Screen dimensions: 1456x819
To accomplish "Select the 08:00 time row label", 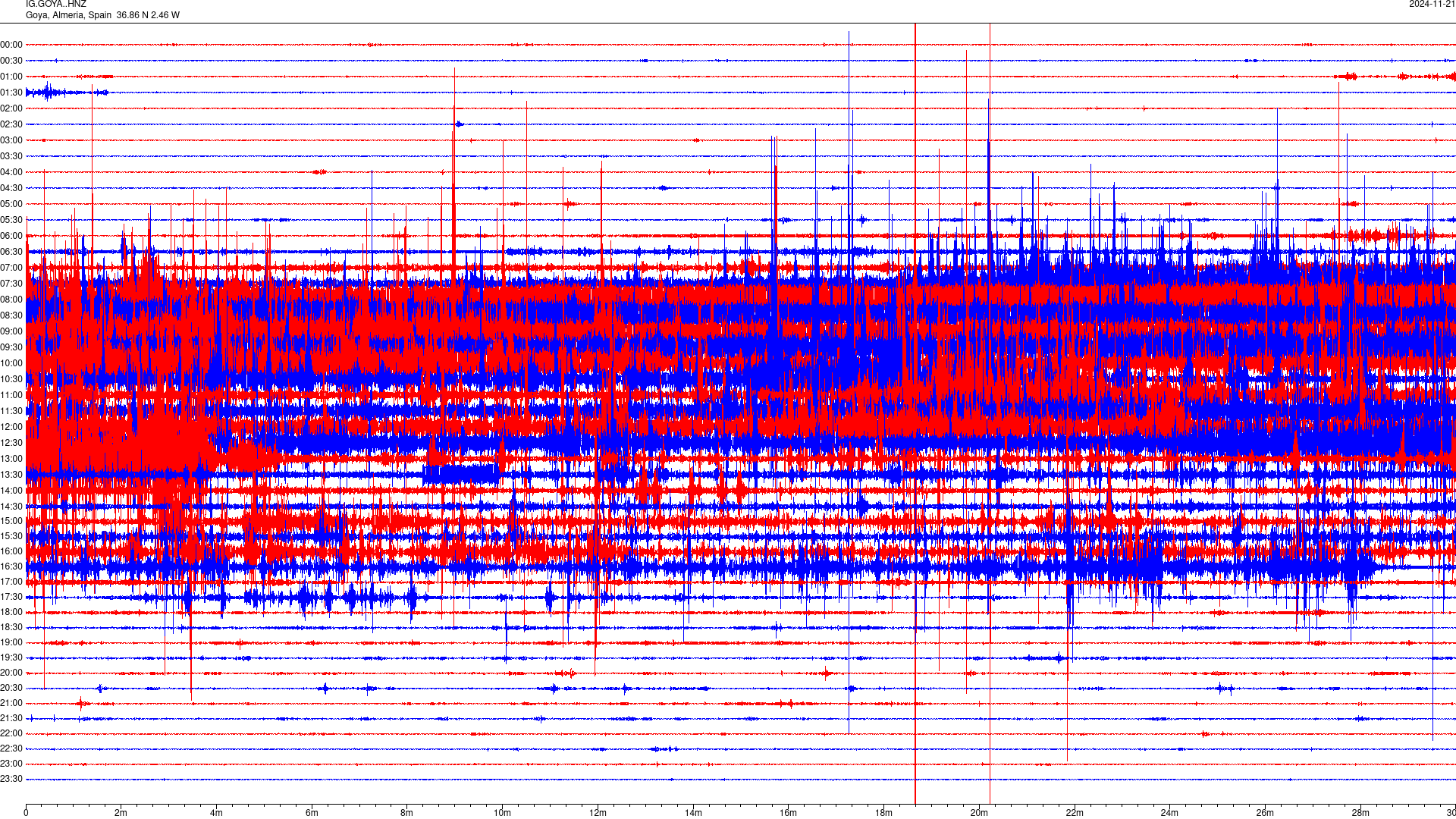I will [11, 300].
